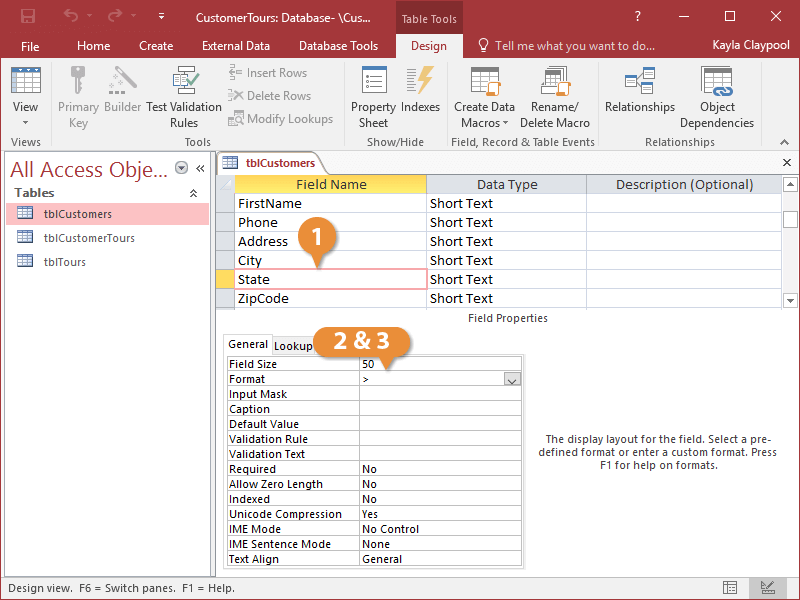Toggle the Property Sheet pane

click(373, 97)
